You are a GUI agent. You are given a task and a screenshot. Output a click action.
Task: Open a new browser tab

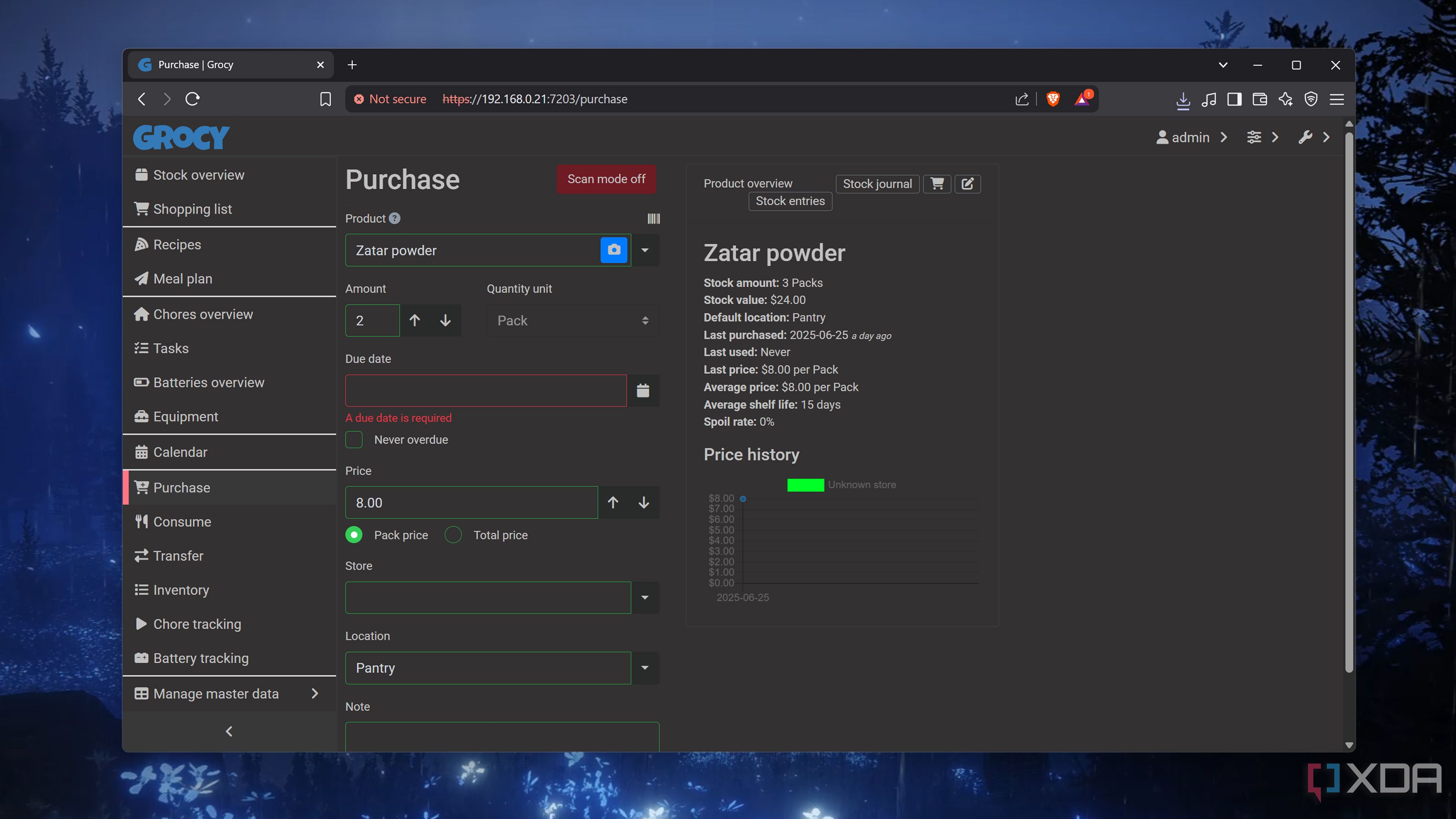(352, 65)
